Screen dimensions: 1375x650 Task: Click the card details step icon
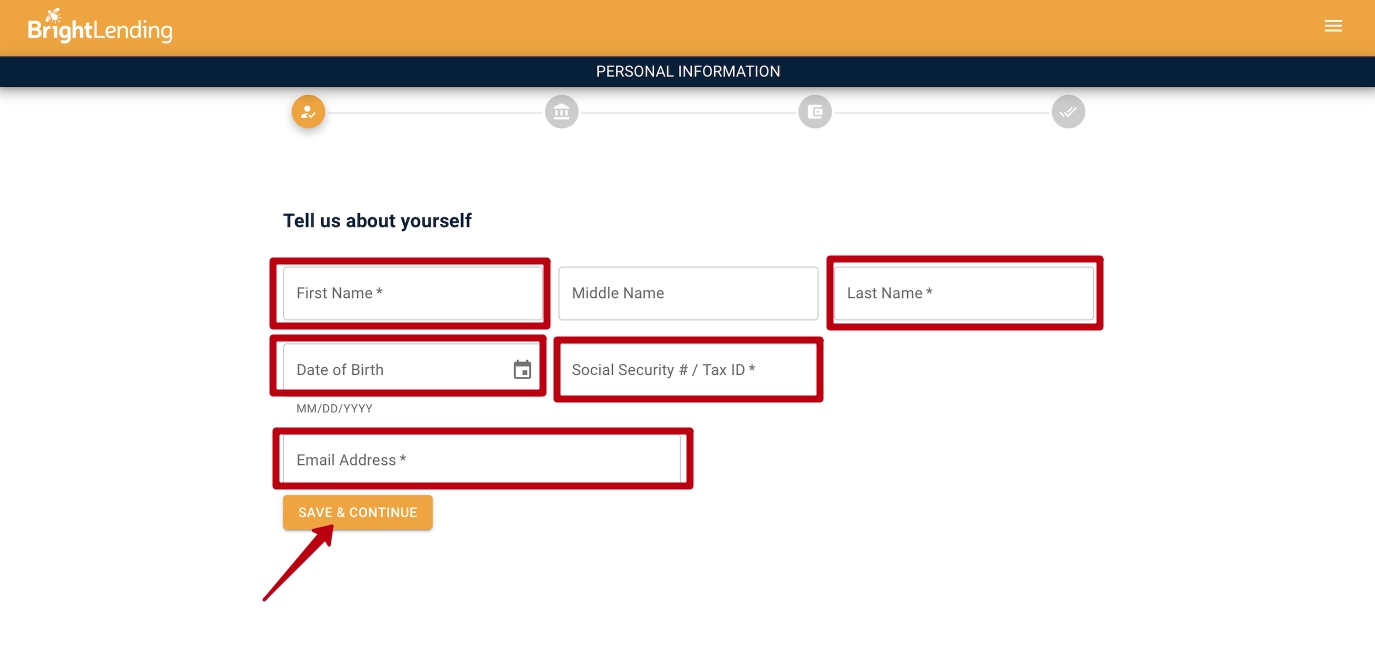click(x=815, y=111)
